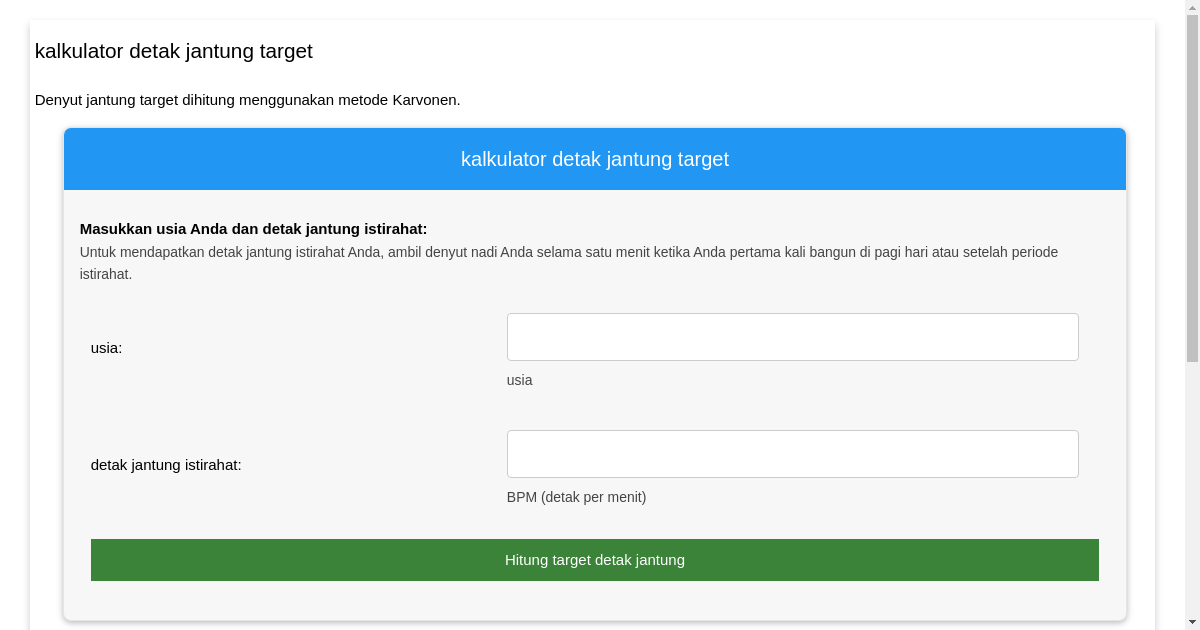1200x630 pixels.
Task: Click the scrollbar up arrow
Action: point(1192,7)
